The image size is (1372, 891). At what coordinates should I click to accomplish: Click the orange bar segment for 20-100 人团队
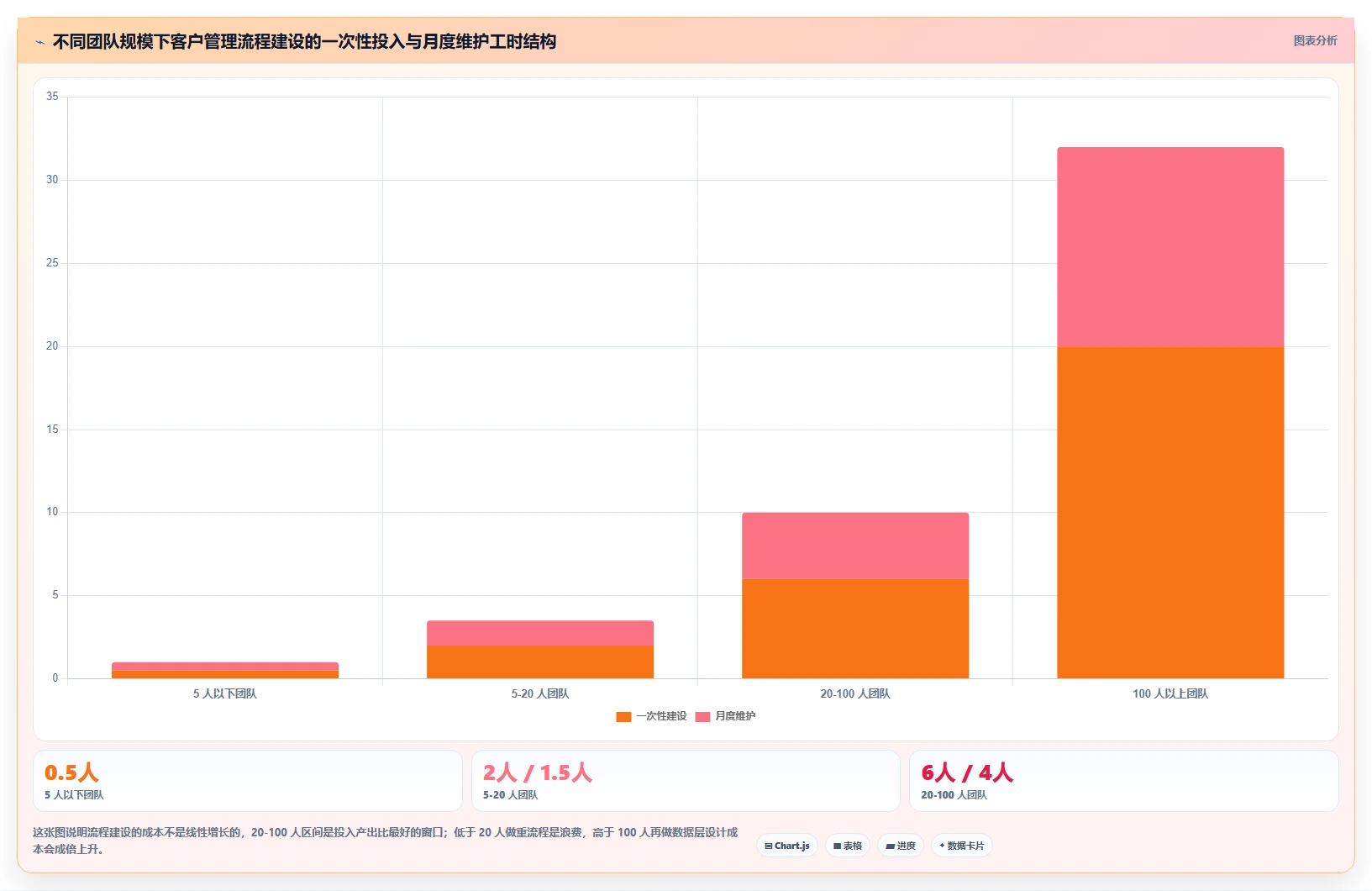[855, 629]
